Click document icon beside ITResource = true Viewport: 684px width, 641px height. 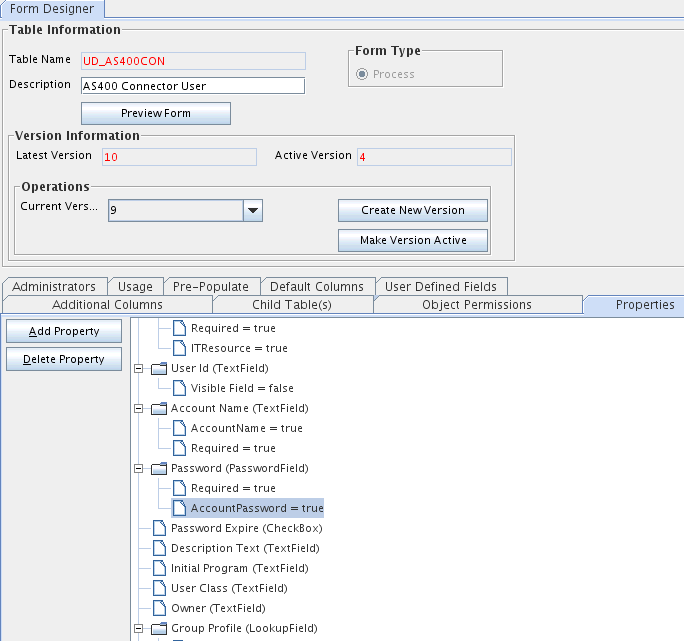[x=179, y=348]
